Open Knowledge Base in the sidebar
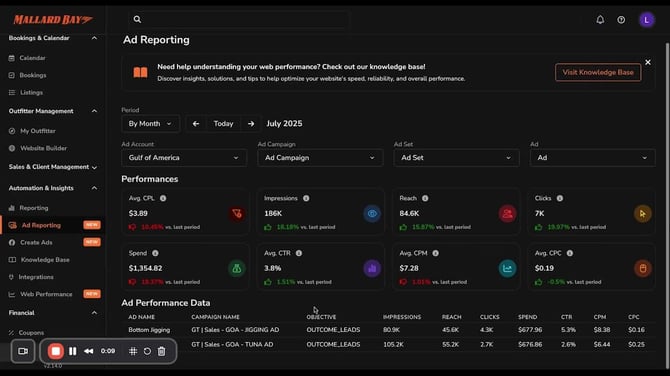 click(45, 260)
